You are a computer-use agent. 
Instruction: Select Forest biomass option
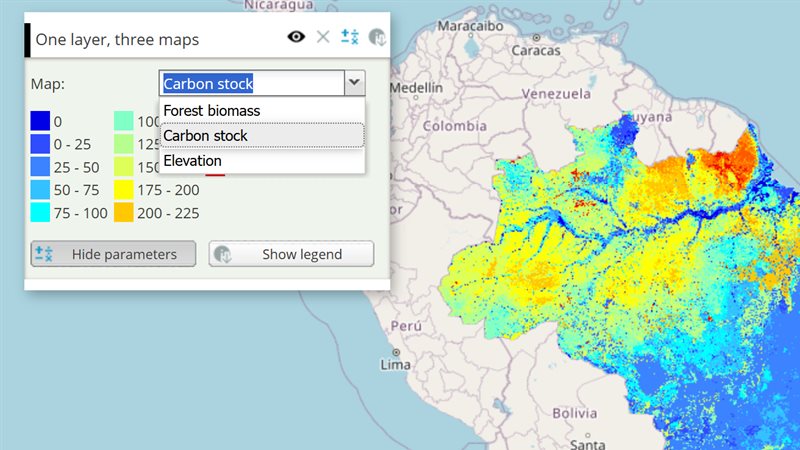[262, 110]
